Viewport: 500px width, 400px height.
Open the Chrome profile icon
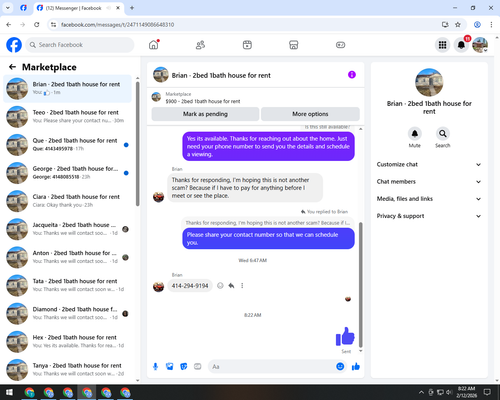pyautogui.click(x=477, y=25)
